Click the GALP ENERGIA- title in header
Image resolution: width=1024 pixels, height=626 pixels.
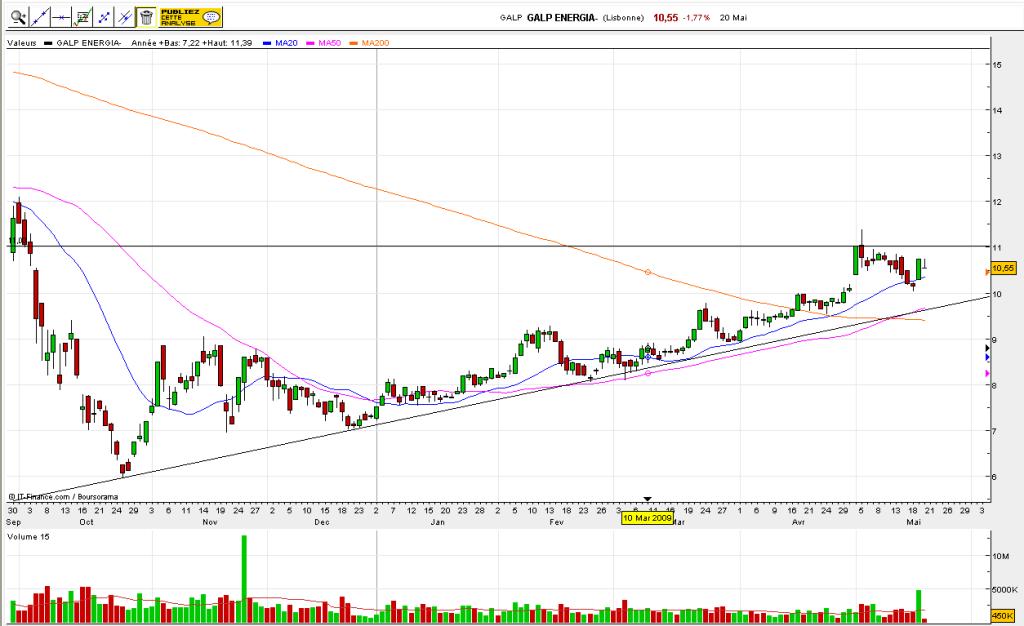coord(562,18)
